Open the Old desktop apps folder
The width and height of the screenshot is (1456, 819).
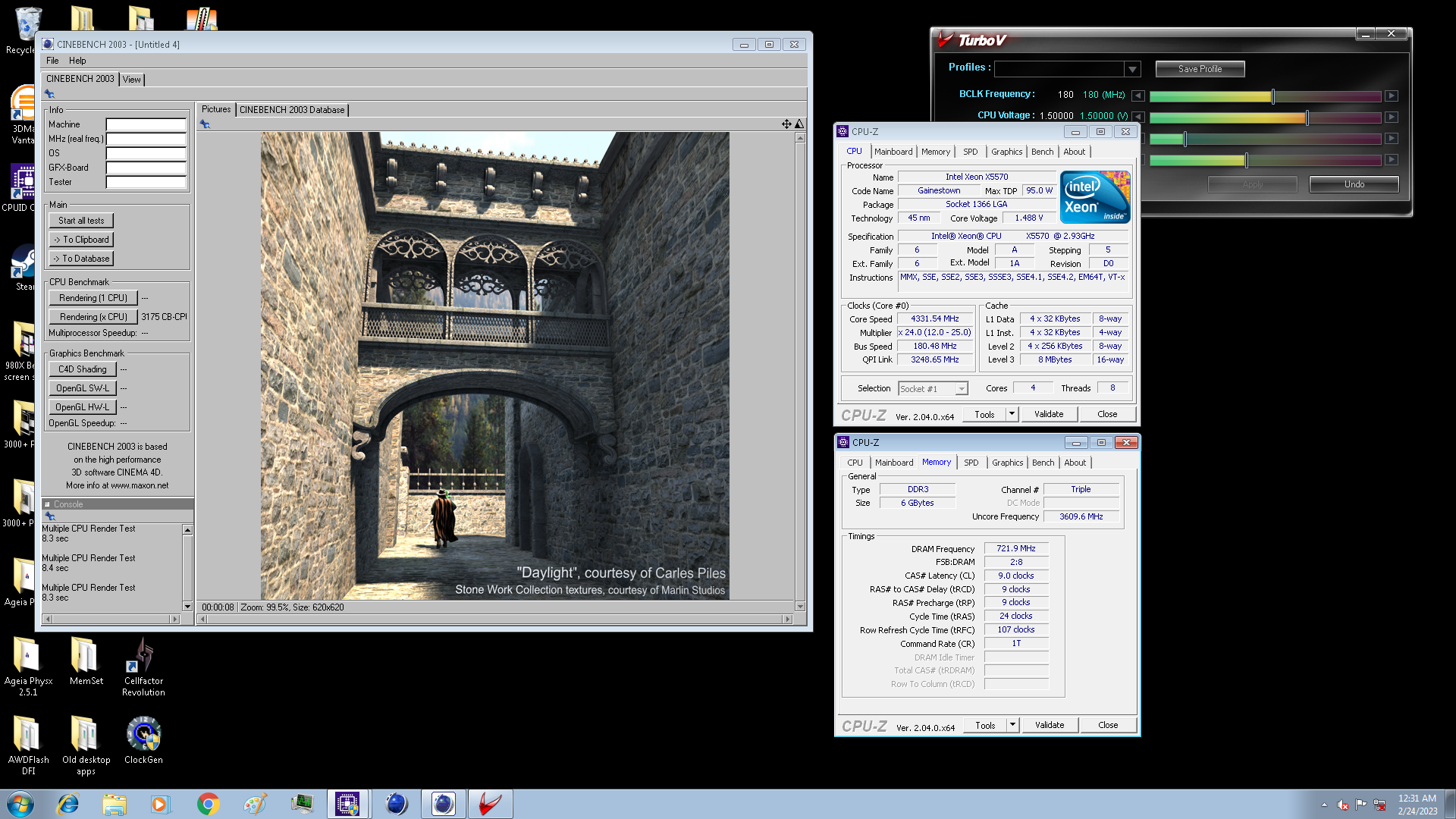coord(86,745)
